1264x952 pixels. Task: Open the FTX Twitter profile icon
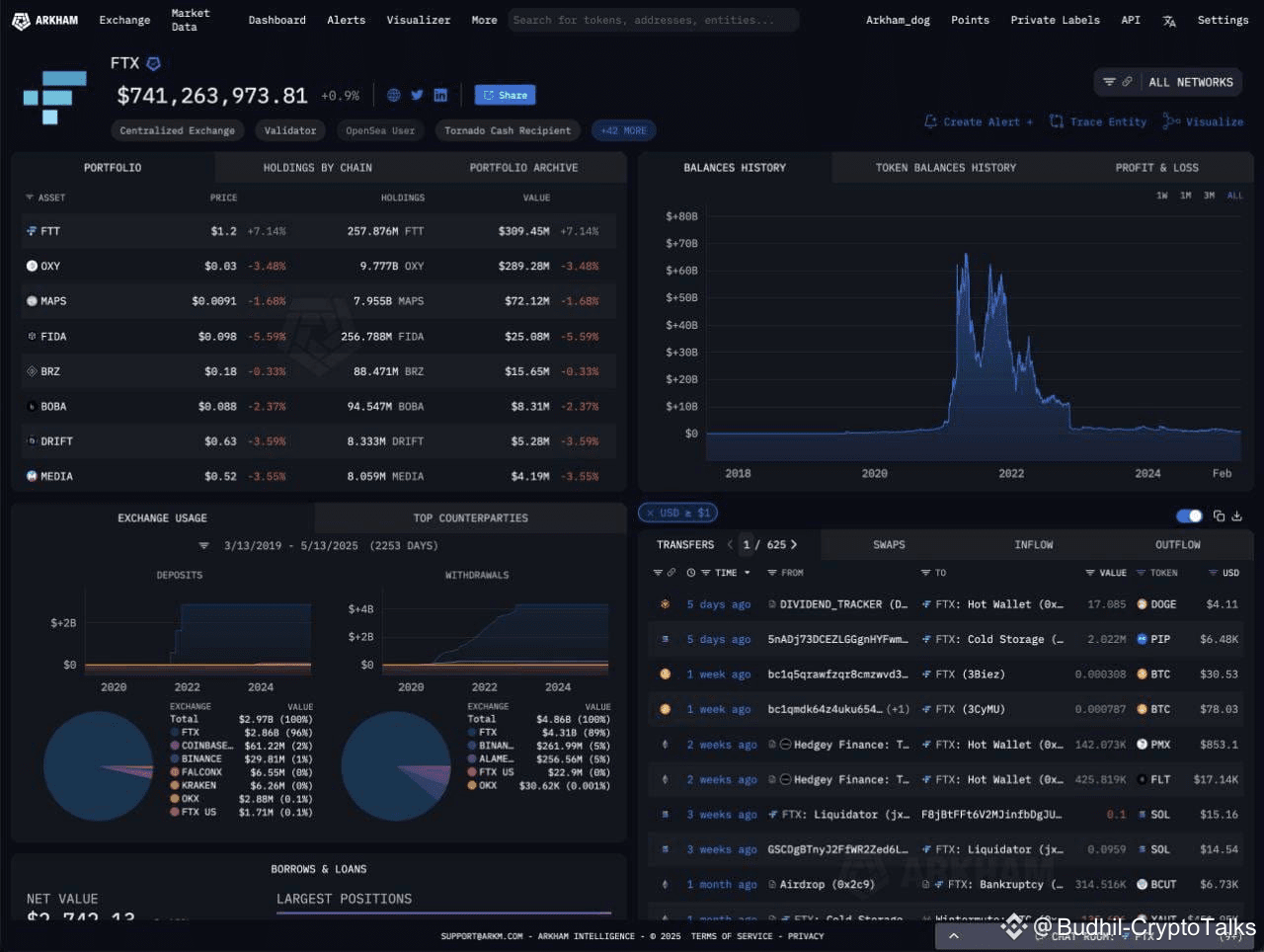click(x=417, y=96)
